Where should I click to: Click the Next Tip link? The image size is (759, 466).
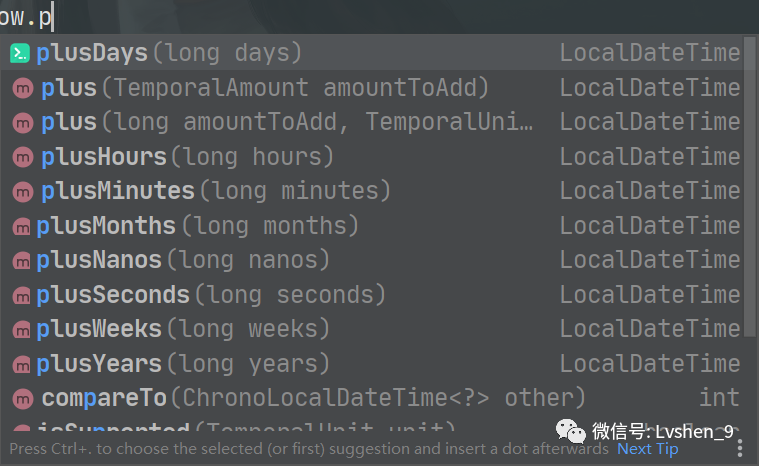pyautogui.click(x=647, y=449)
